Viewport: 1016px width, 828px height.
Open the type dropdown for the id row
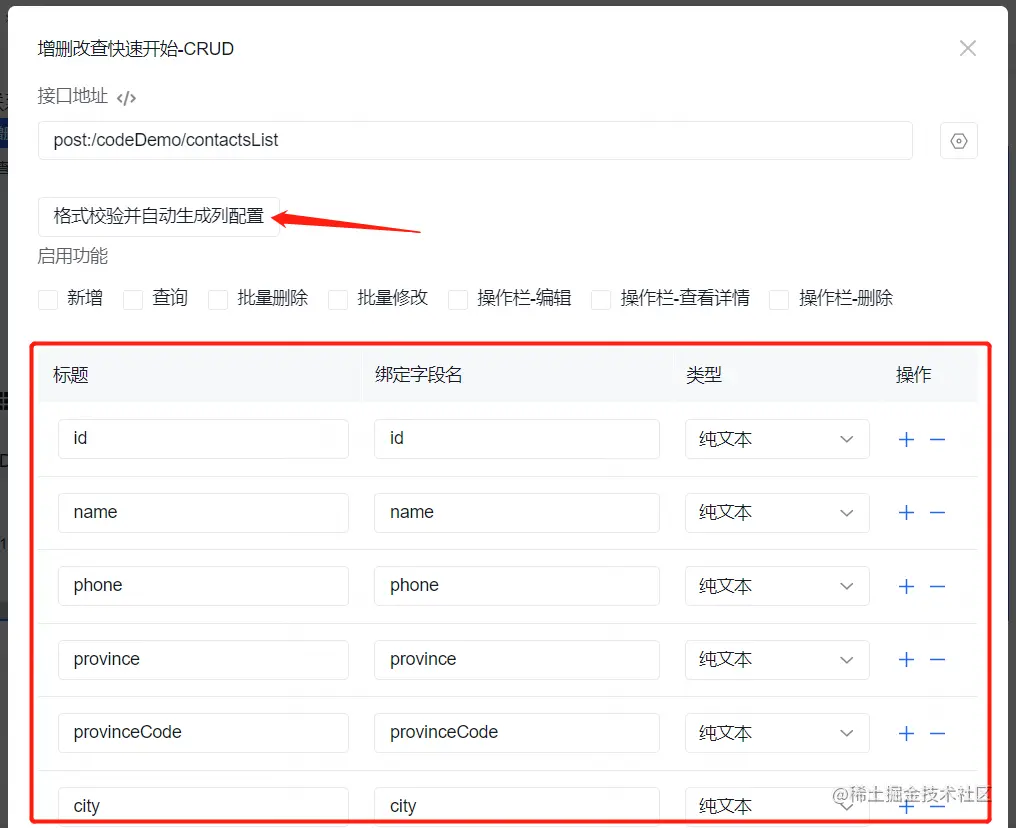pyautogui.click(x=777, y=439)
